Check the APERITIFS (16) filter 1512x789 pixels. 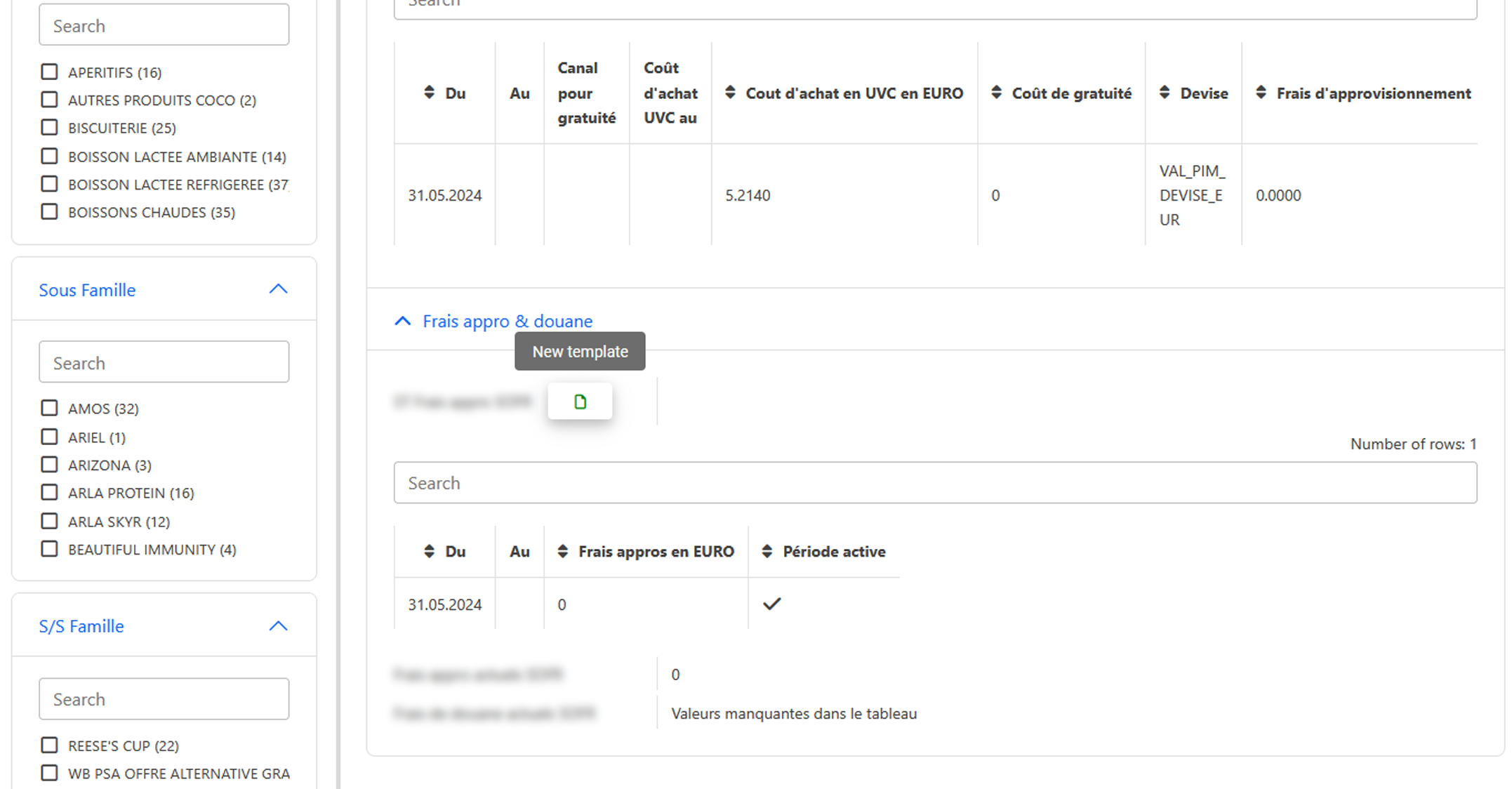[49, 72]
